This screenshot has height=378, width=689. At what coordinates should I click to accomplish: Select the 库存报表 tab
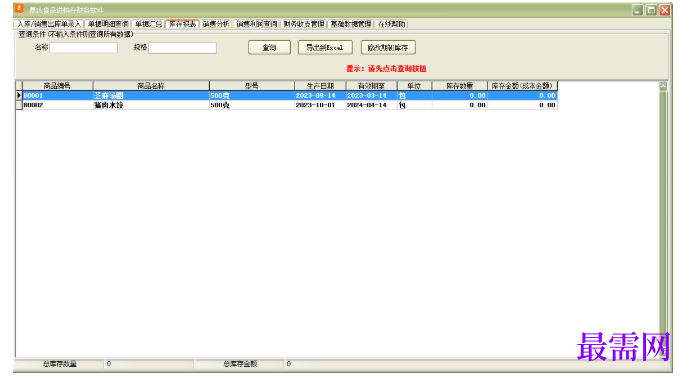182,24
